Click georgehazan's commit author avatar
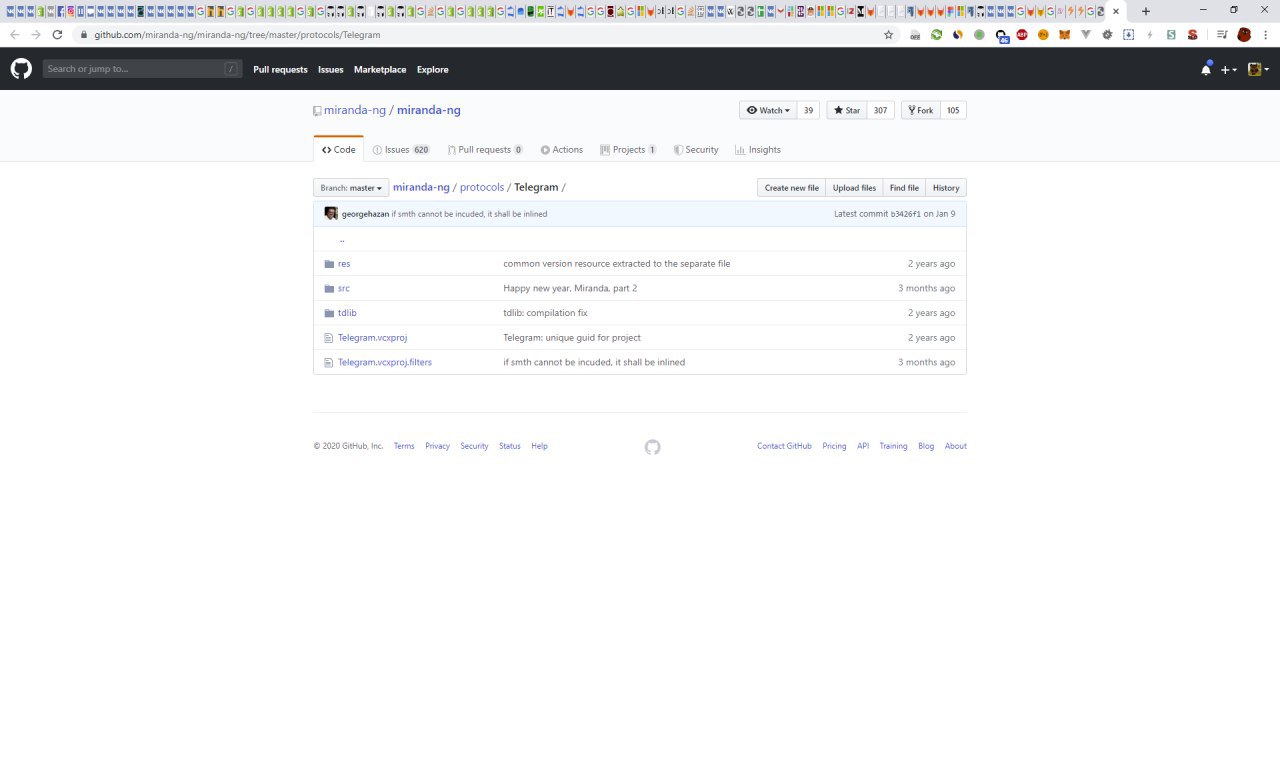The image size is (1280, 780). [331, 213]
